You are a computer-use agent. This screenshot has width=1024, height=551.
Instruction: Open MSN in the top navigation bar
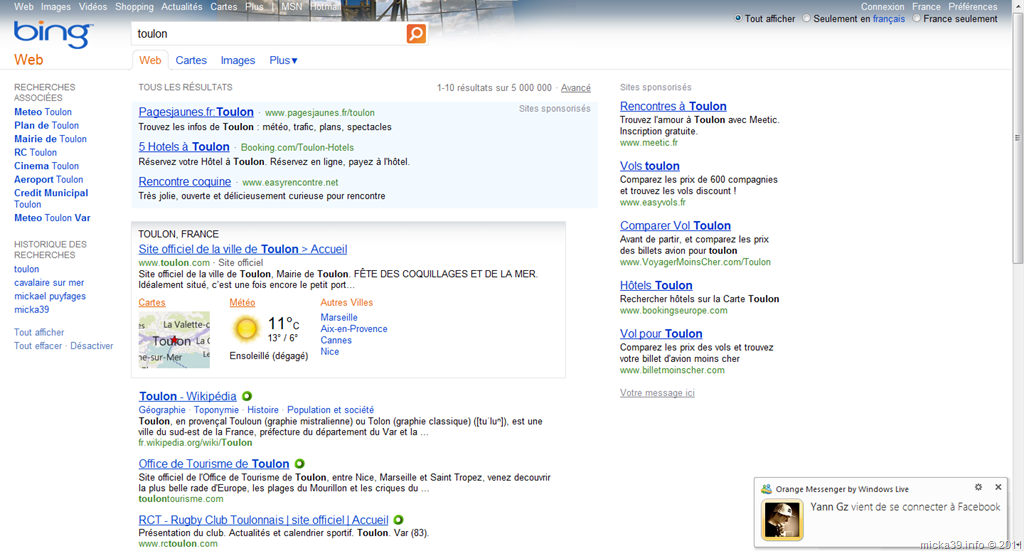[291, 7]
